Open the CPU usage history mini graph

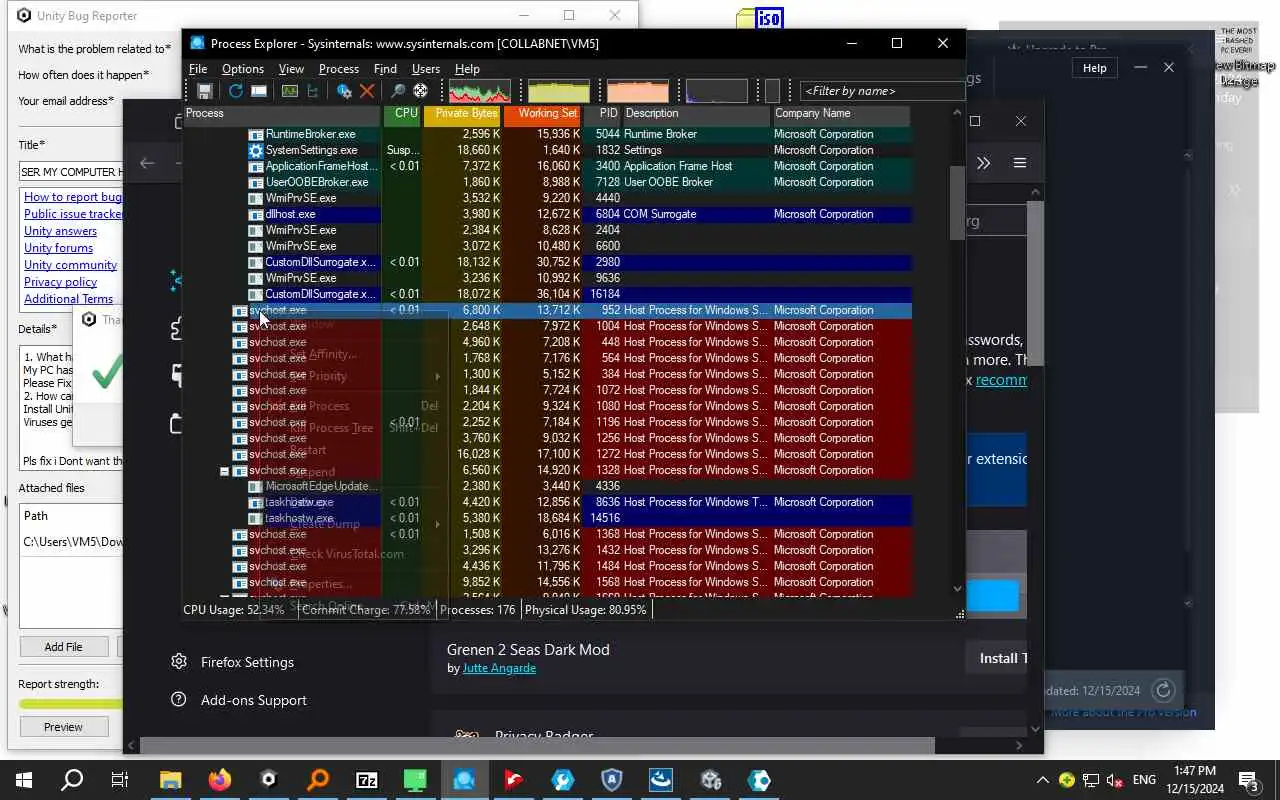click(x=480, y=91)
